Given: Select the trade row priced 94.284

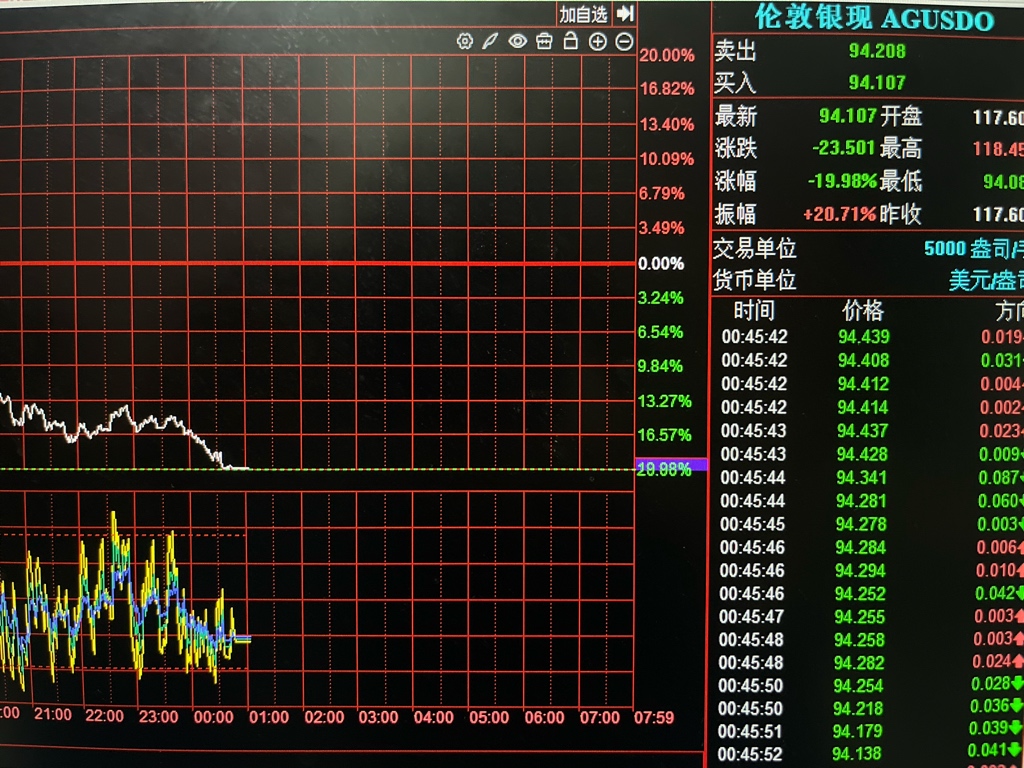Looking at the screenshot, I should coord(872,547).
